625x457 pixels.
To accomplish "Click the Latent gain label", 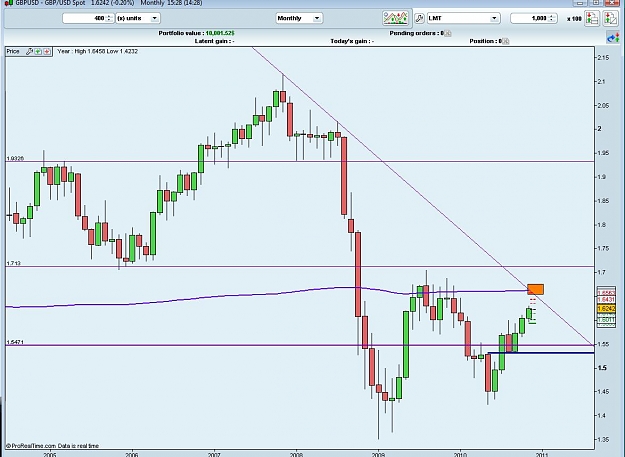I will (214, 41).
